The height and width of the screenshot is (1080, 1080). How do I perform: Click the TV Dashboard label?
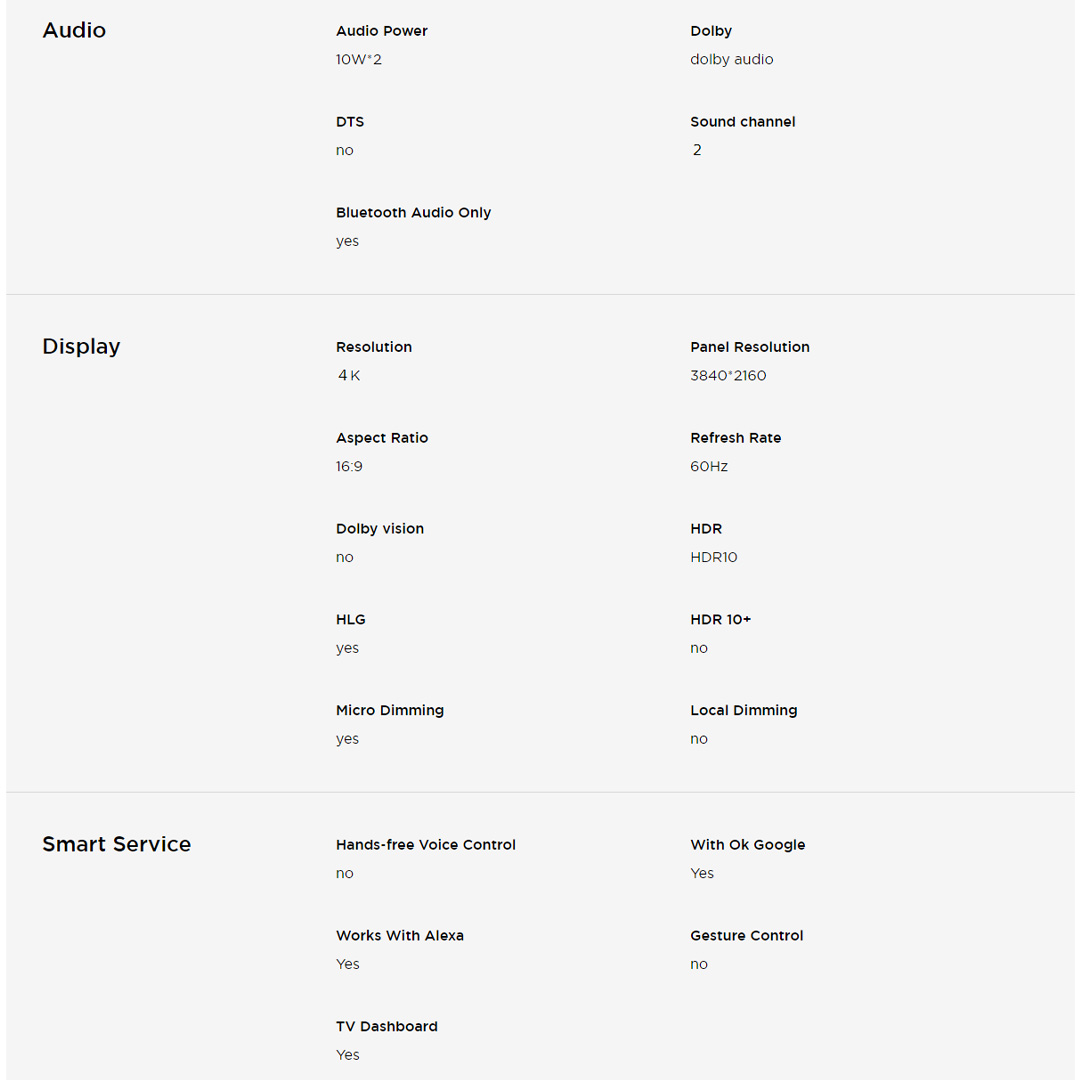click(x=386, y=1027)
